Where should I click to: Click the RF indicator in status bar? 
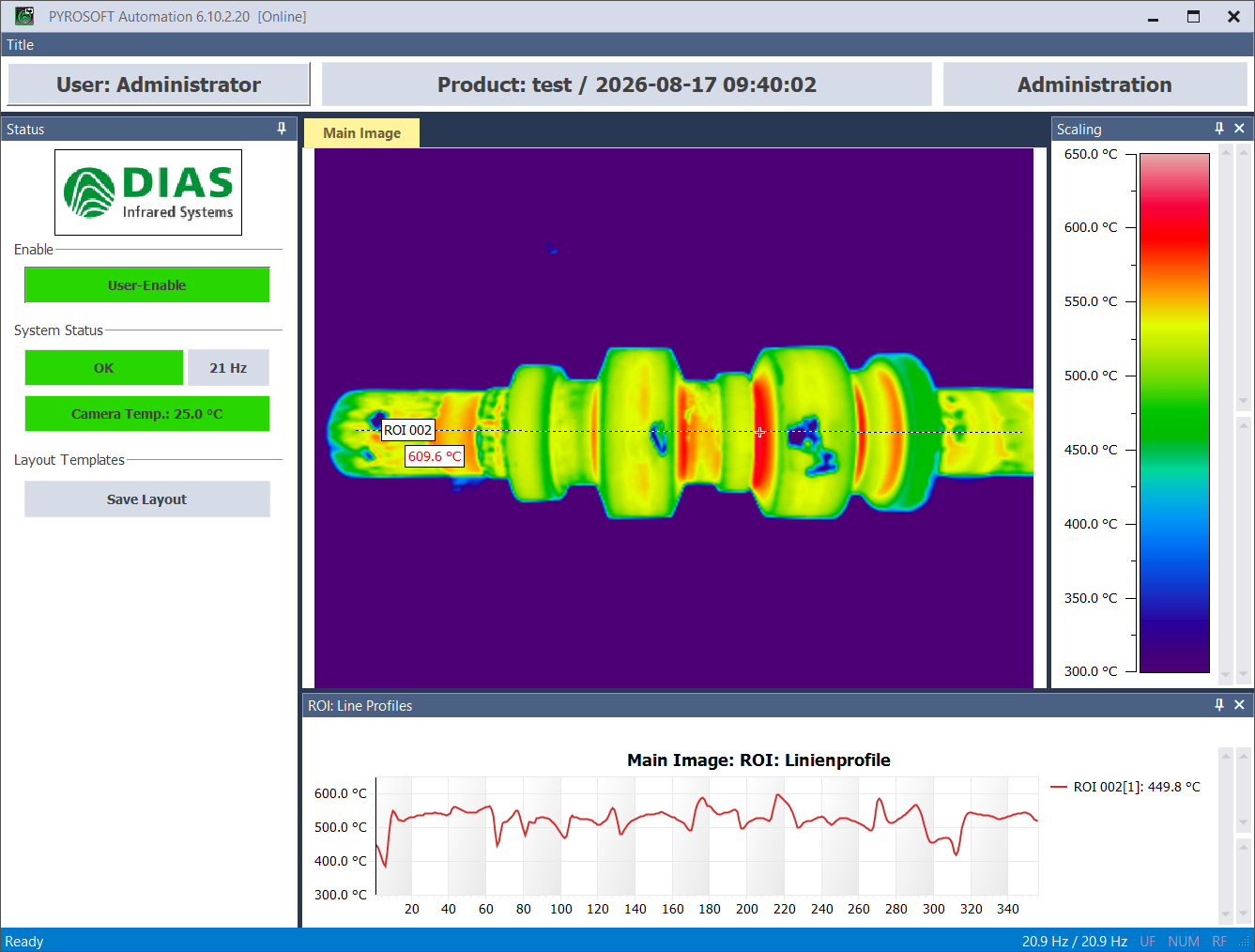coord(1219,942)
